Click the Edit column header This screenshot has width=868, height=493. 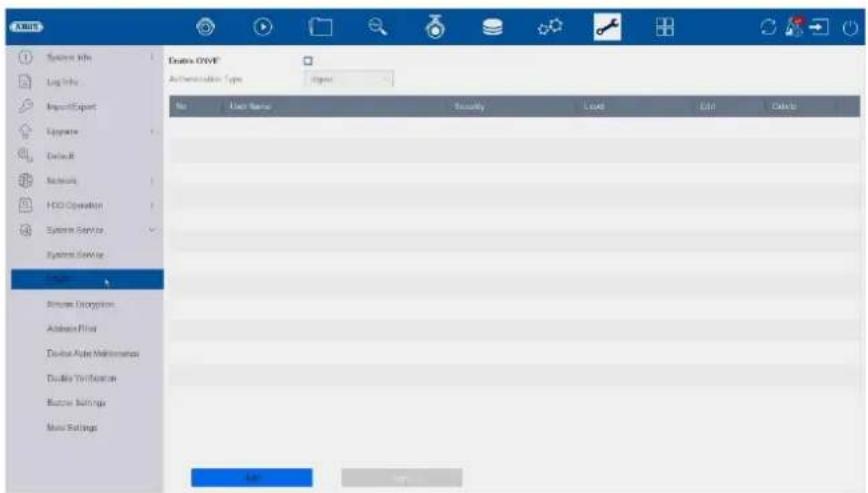point(707,106)
